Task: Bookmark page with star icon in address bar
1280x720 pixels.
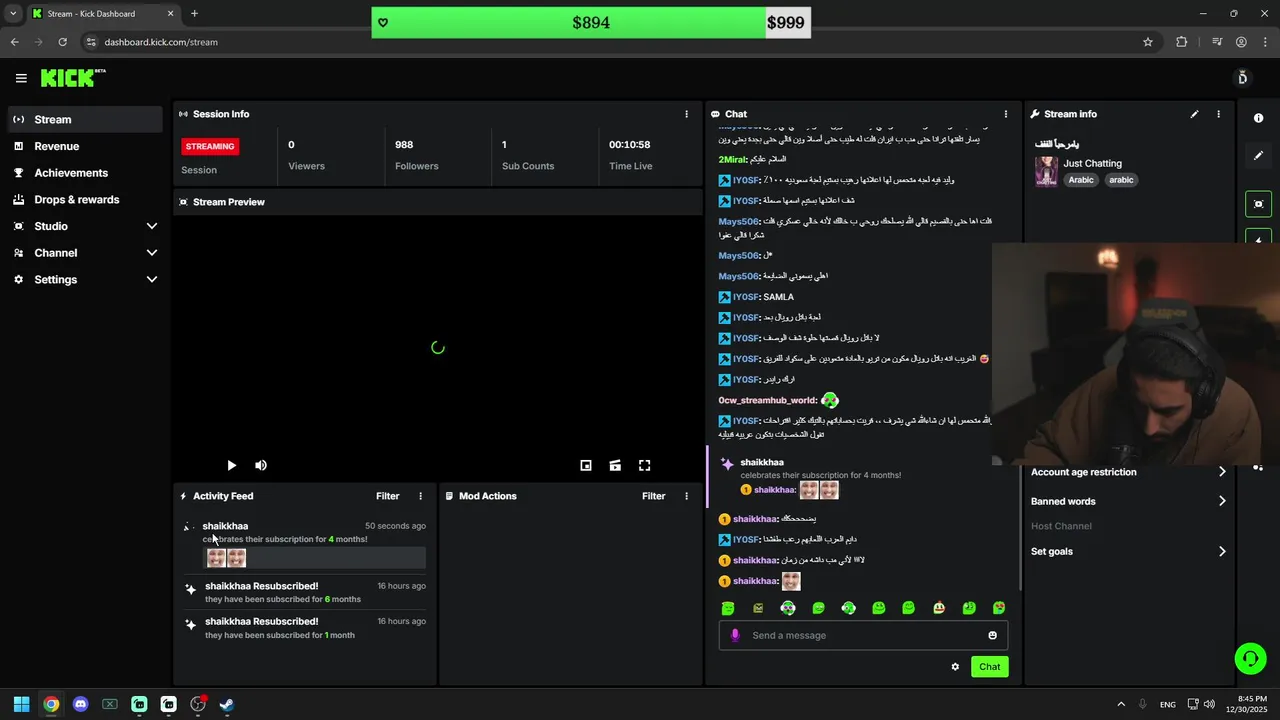Action: 1148,42
